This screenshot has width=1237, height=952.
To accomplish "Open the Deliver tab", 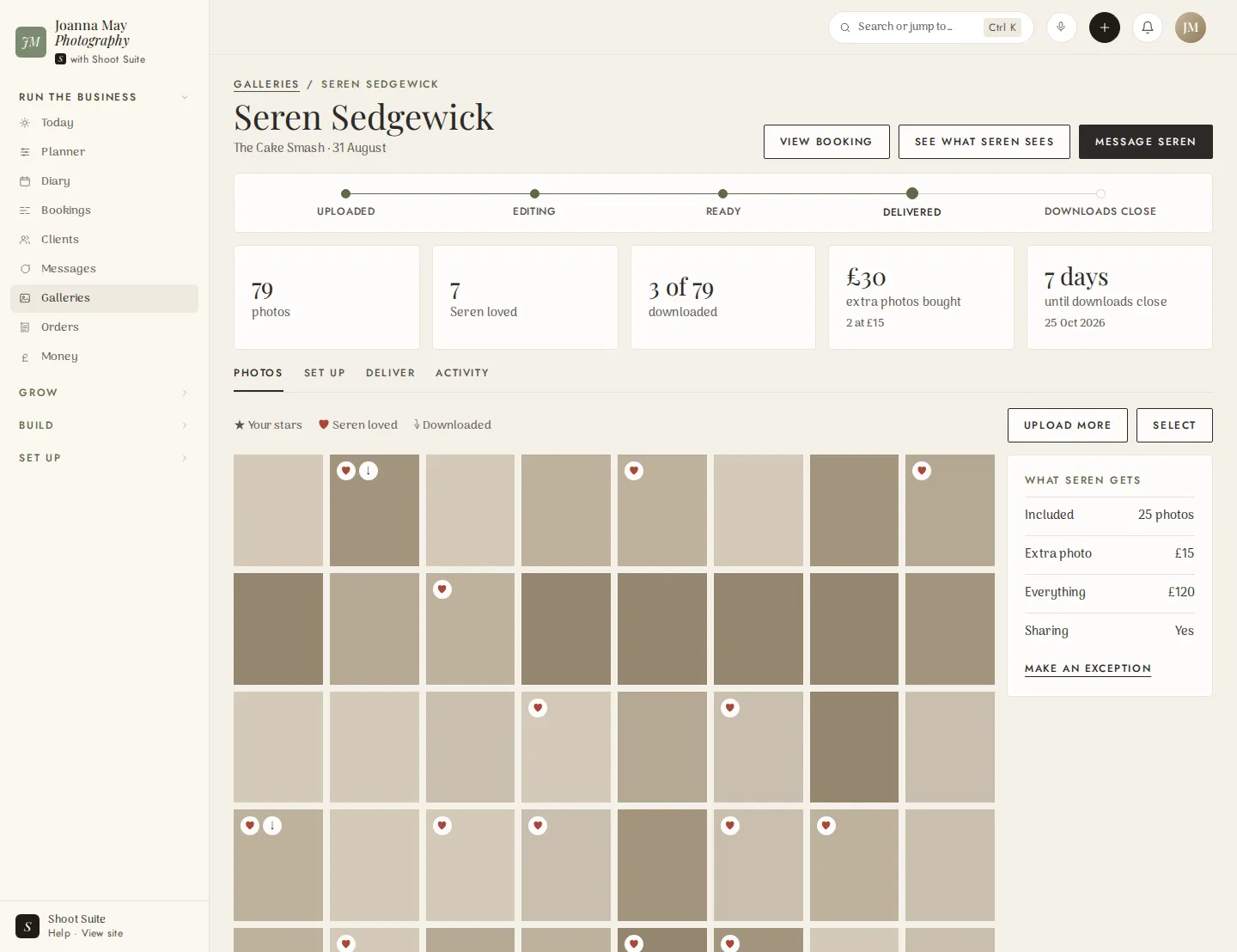I will (x=391, y=373).
